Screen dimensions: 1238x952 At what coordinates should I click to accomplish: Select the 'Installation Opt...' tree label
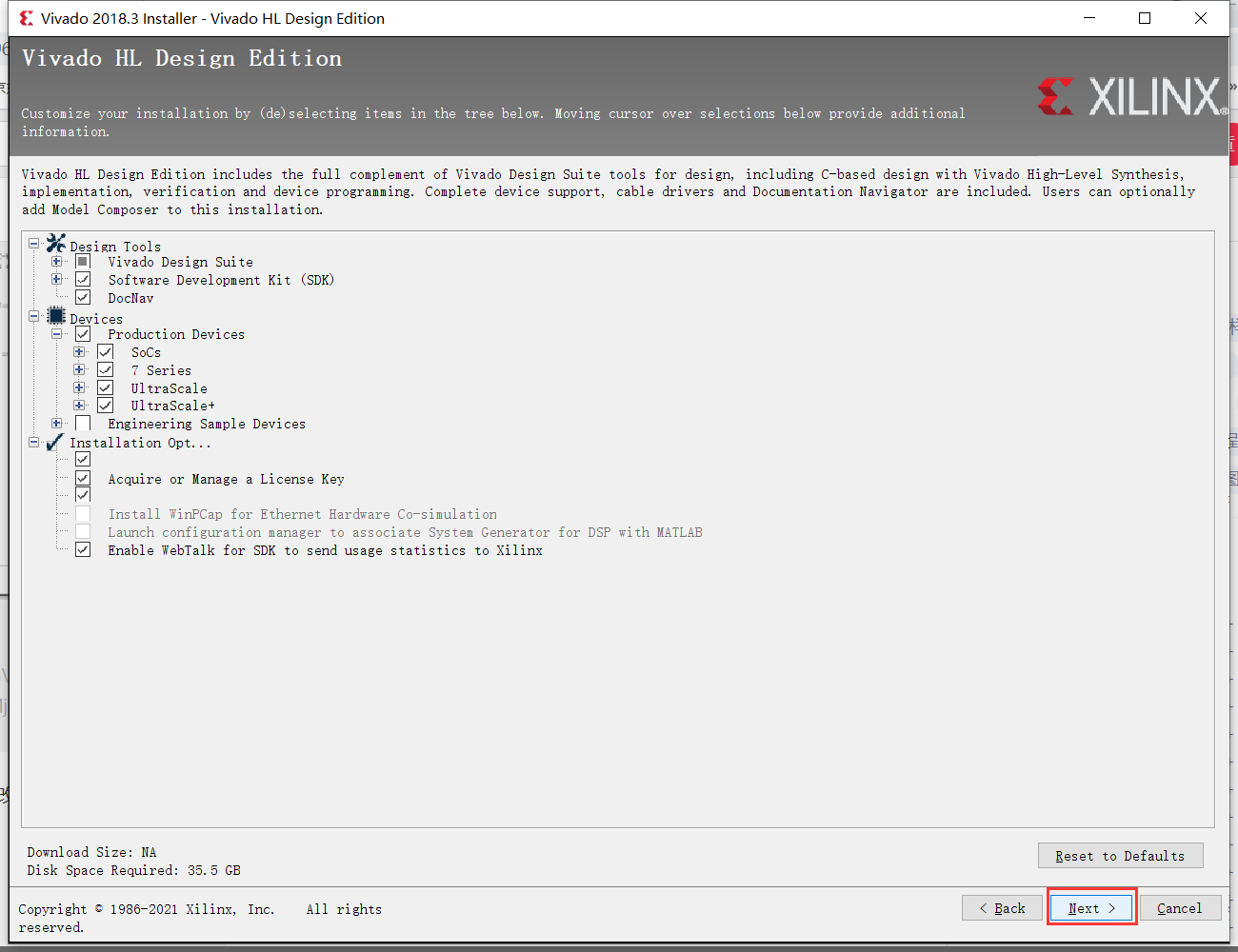(140, 443)
